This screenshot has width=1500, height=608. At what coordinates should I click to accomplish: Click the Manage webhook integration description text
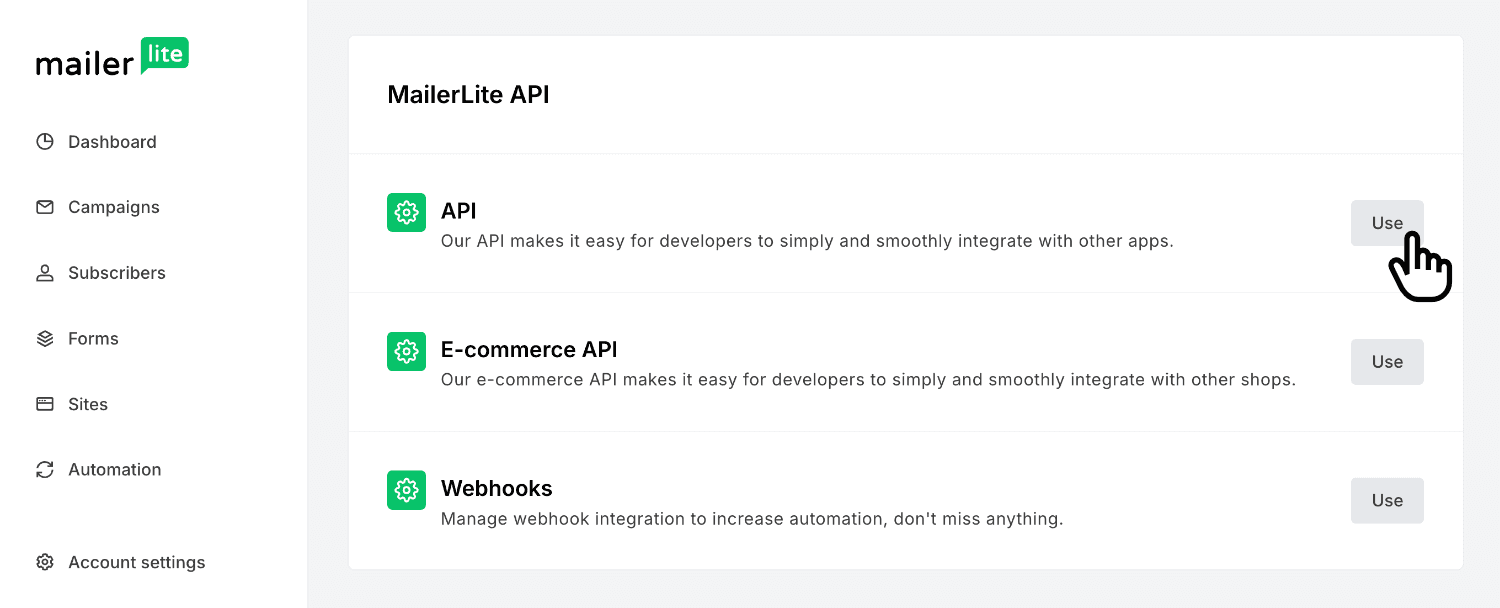click(752, 519)
